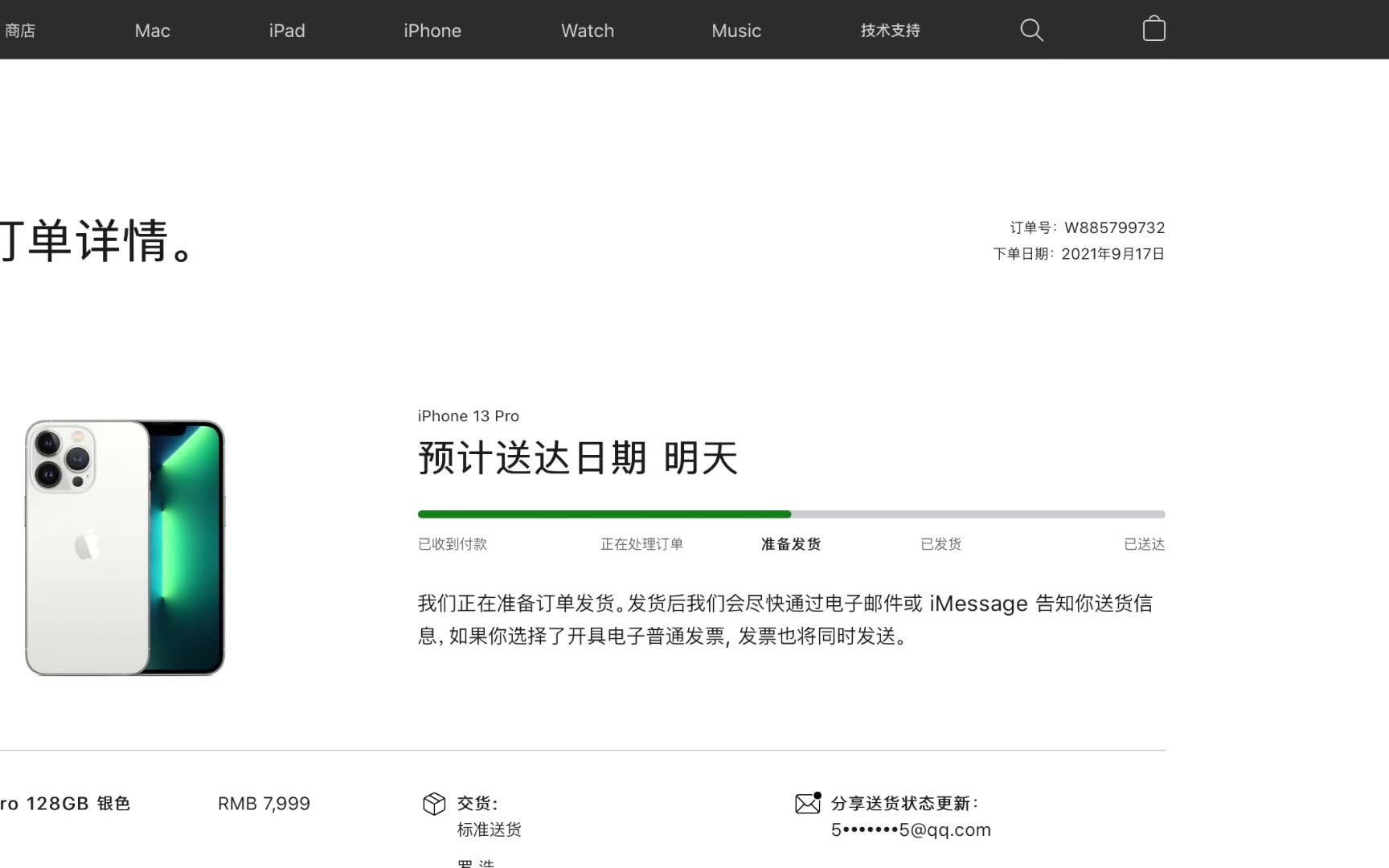Screen dimensions: 1389x868
Task: Open the 商店 menu item
Action: [x=19, y=31]
